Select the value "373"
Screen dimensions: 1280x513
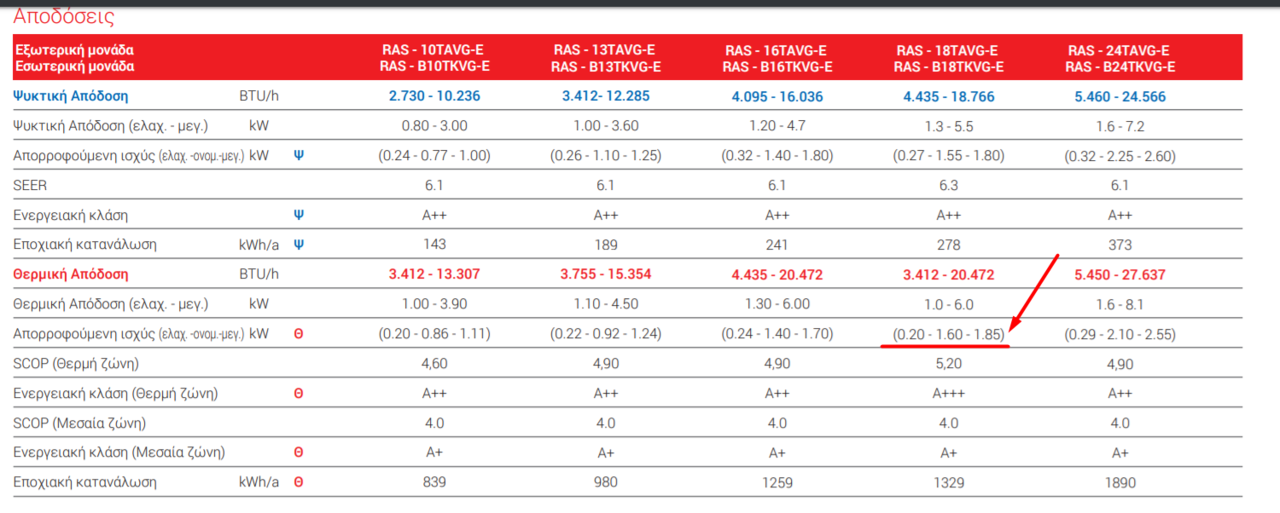pos(1120,244)
